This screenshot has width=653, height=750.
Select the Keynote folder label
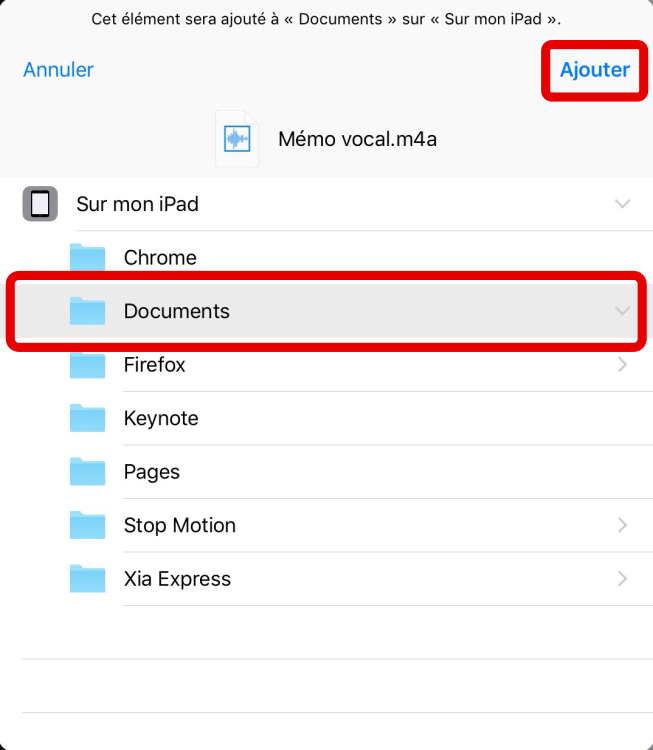(x=161, y=418)
